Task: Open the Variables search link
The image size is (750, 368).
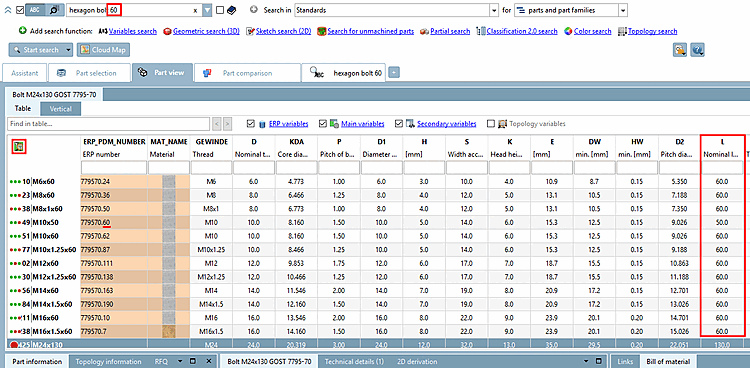Action: (132, 31)
